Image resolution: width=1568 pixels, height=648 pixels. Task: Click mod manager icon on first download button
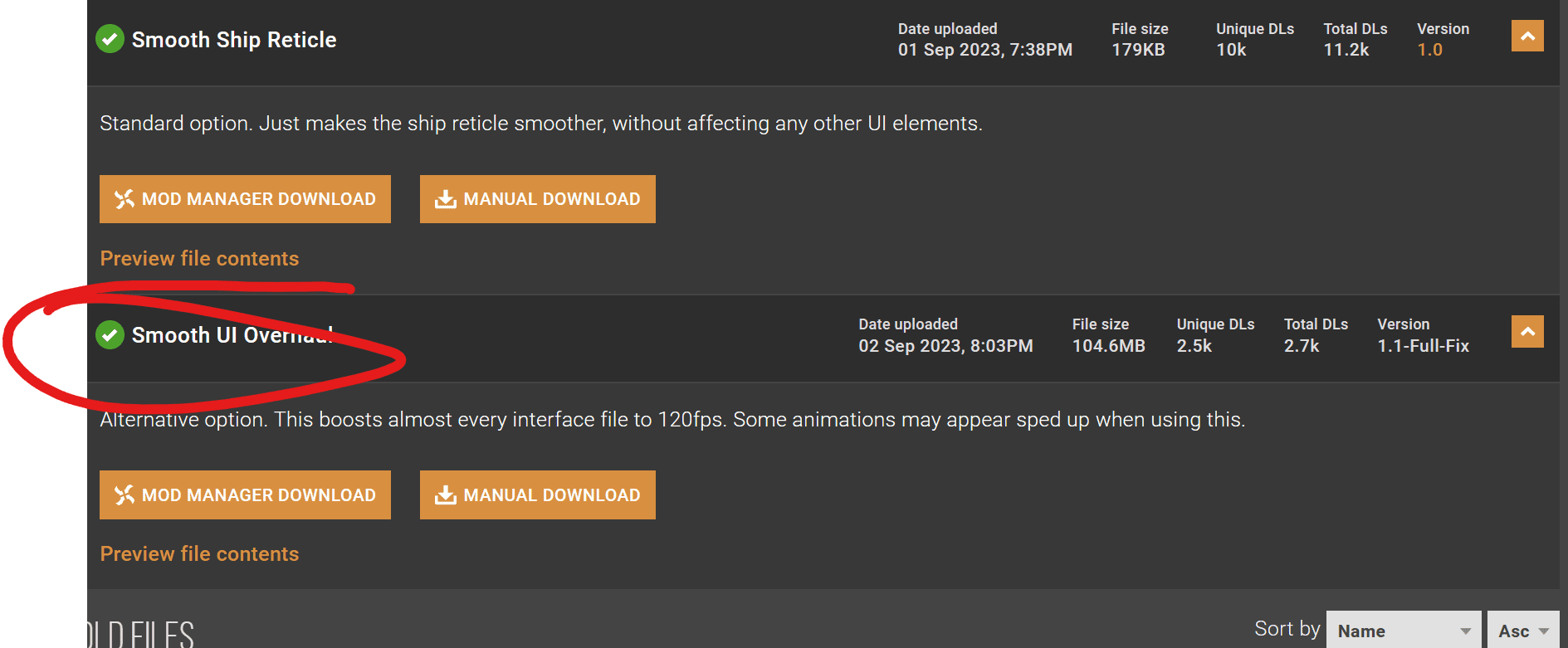point(125,199)
